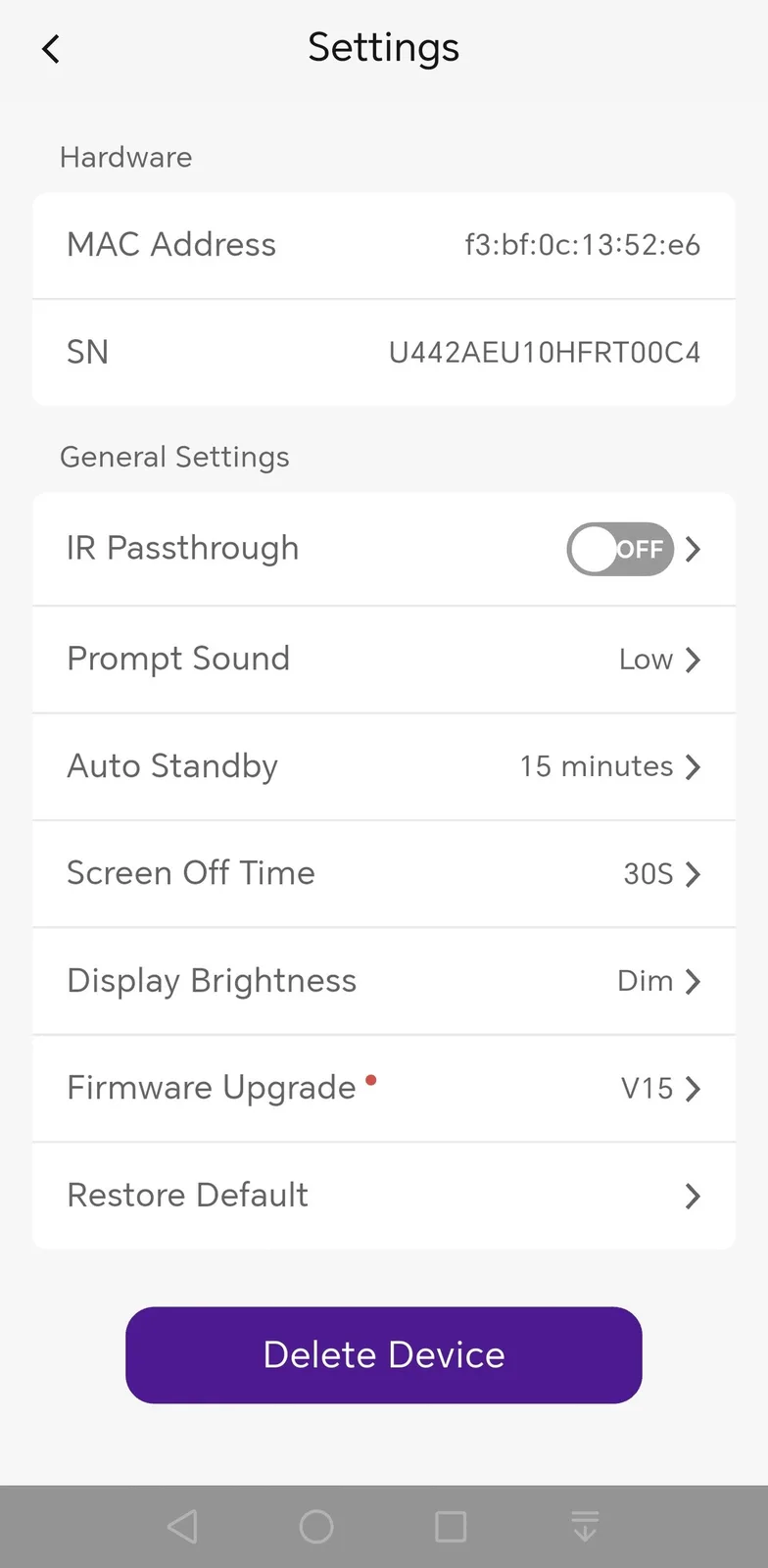Expand IR Passthrough chevron arrow

pos(694,549)
